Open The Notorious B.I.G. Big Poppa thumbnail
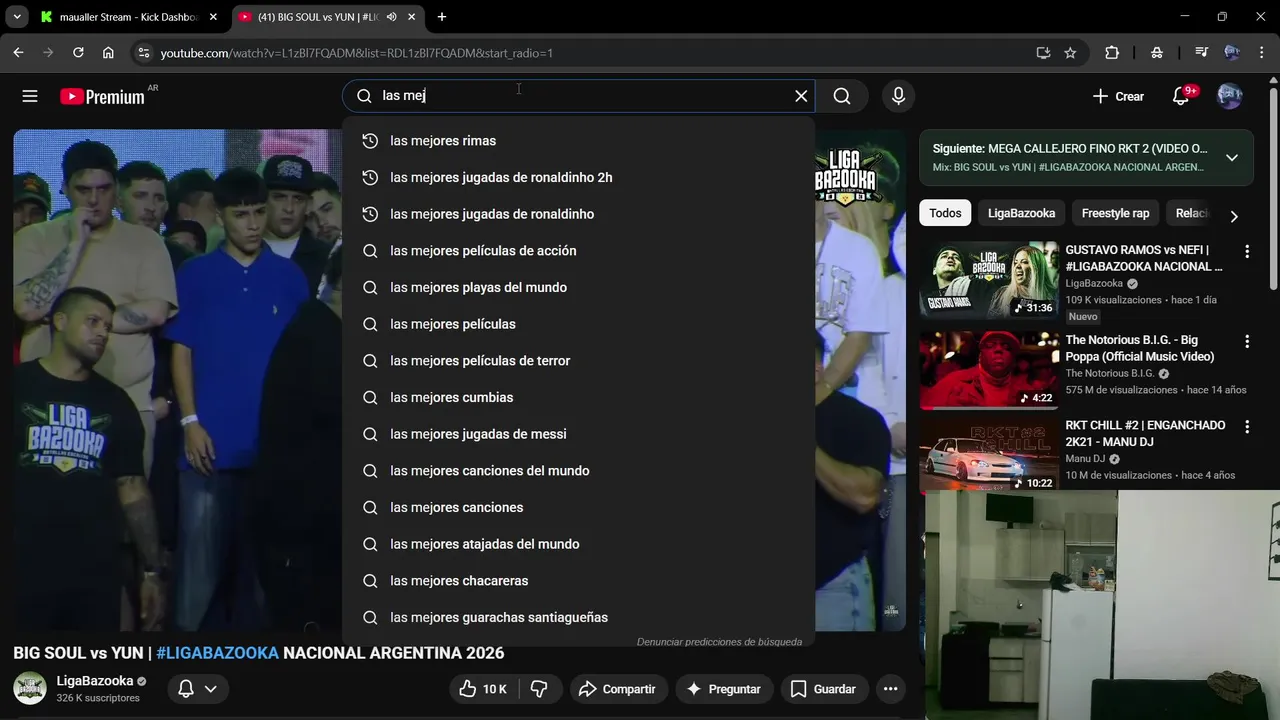 coord(989,370)
